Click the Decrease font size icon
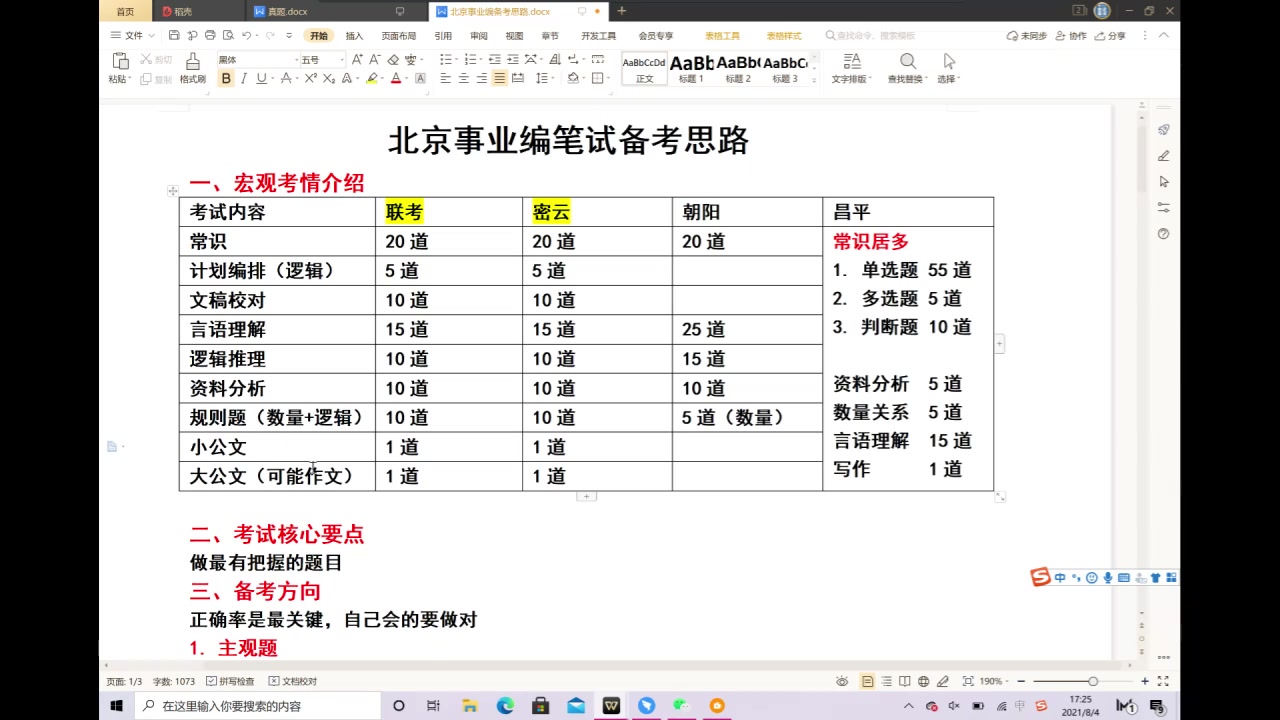This screenshot has width=1280, height=720. tap(374, 60)
